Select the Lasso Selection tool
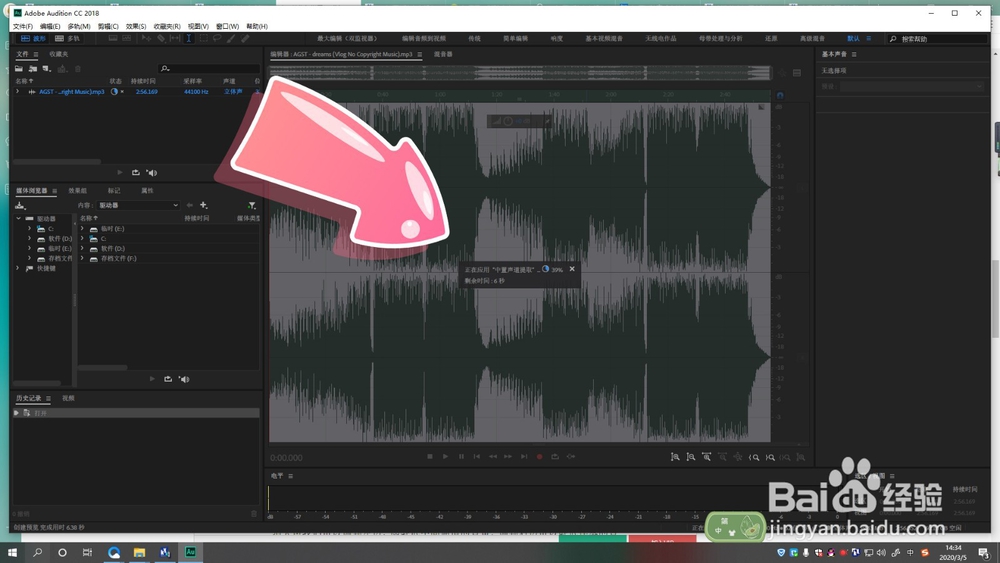 (217, 38)
